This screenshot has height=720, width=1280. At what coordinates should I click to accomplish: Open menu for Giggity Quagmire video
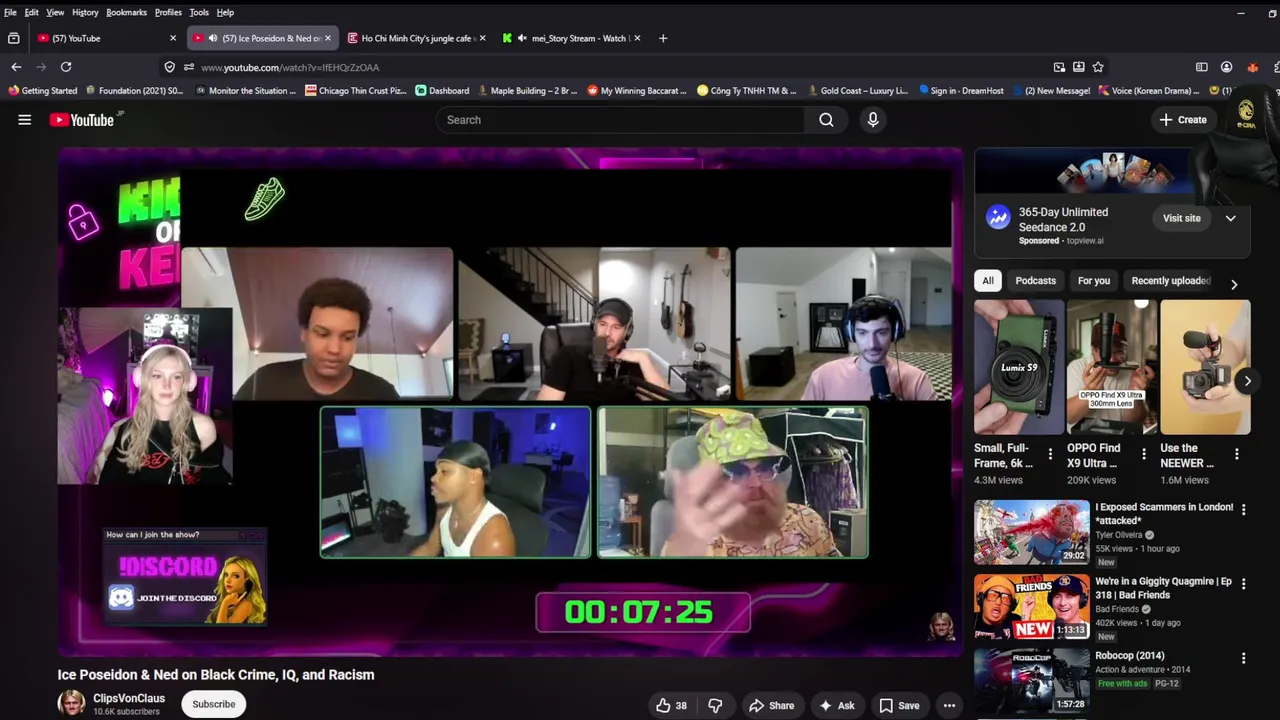coord(1243,584)
